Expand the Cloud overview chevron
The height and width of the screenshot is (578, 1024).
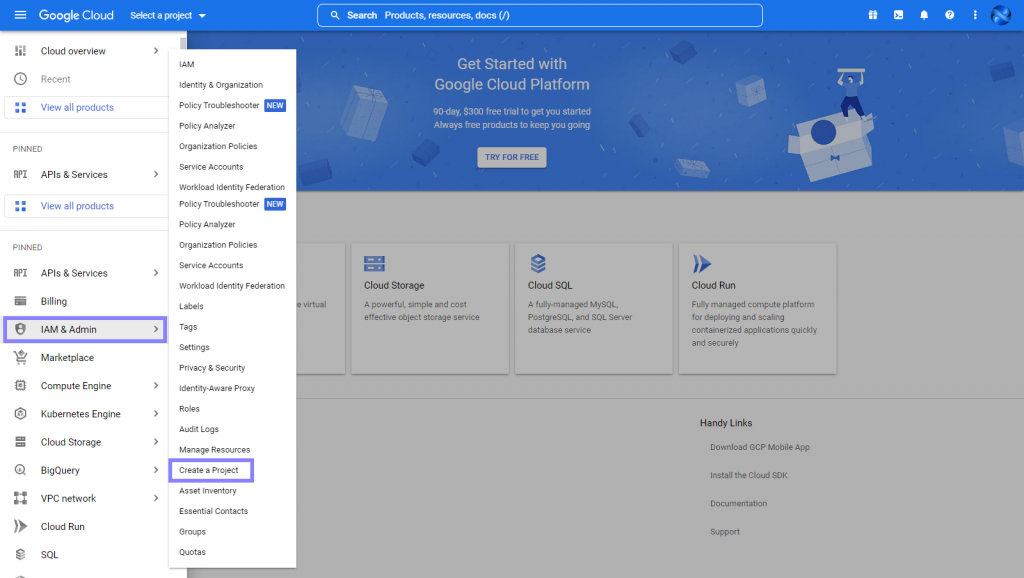pyautogui.click(x=155, y=51)
